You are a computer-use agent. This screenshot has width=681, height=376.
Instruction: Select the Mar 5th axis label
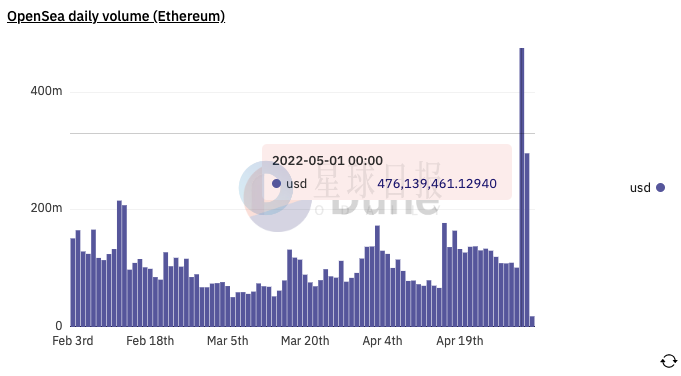point(228,341)
